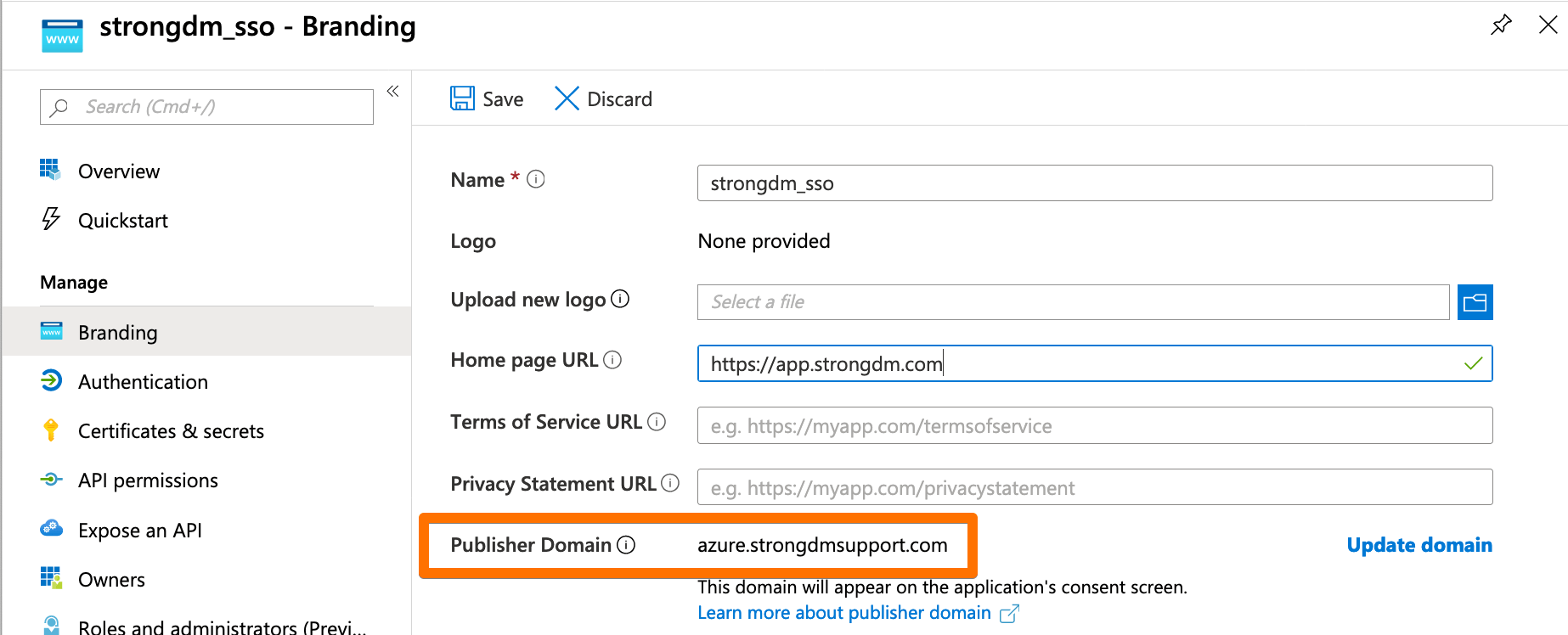This screenshot has width=1568, height=635.
Task: Show info tooltip for Upload new logo
Action: (x=620, y=299)
